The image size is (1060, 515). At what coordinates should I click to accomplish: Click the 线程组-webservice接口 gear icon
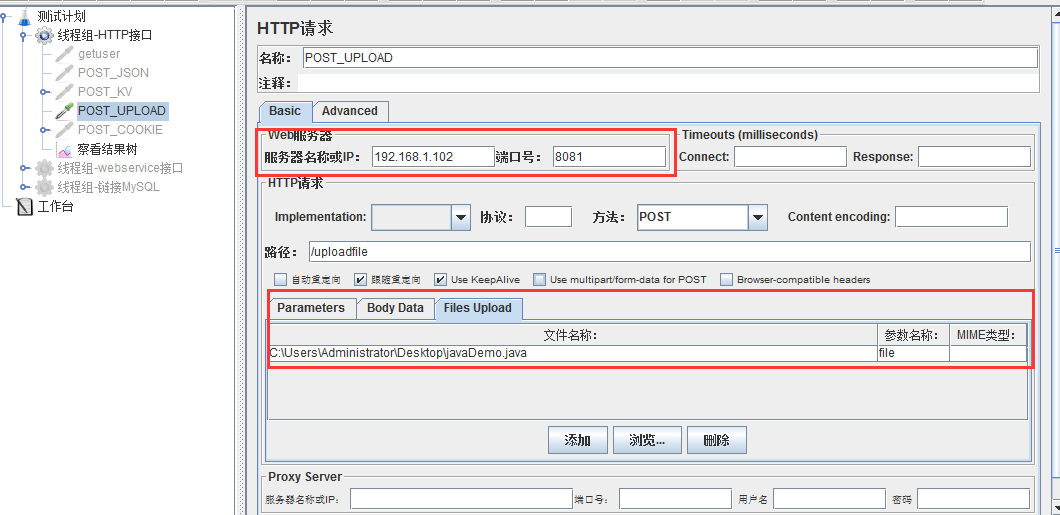click(45, 168)
